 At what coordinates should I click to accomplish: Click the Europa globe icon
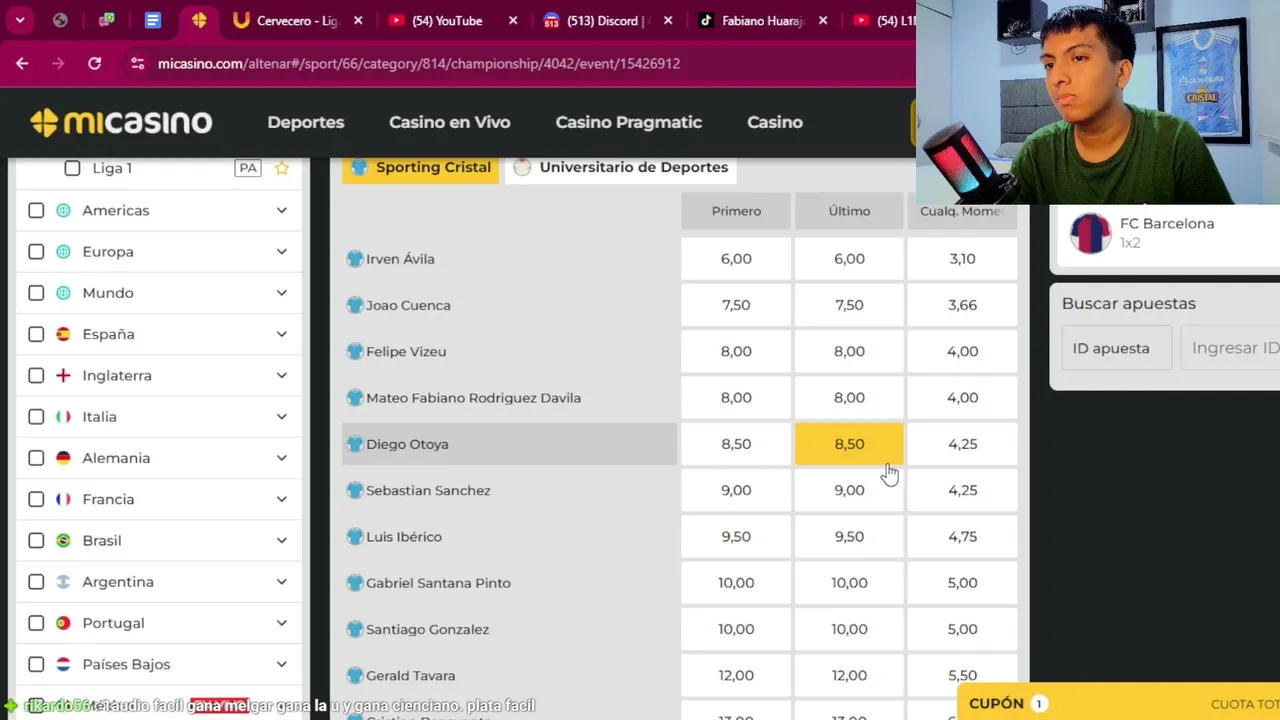[63, 252]
